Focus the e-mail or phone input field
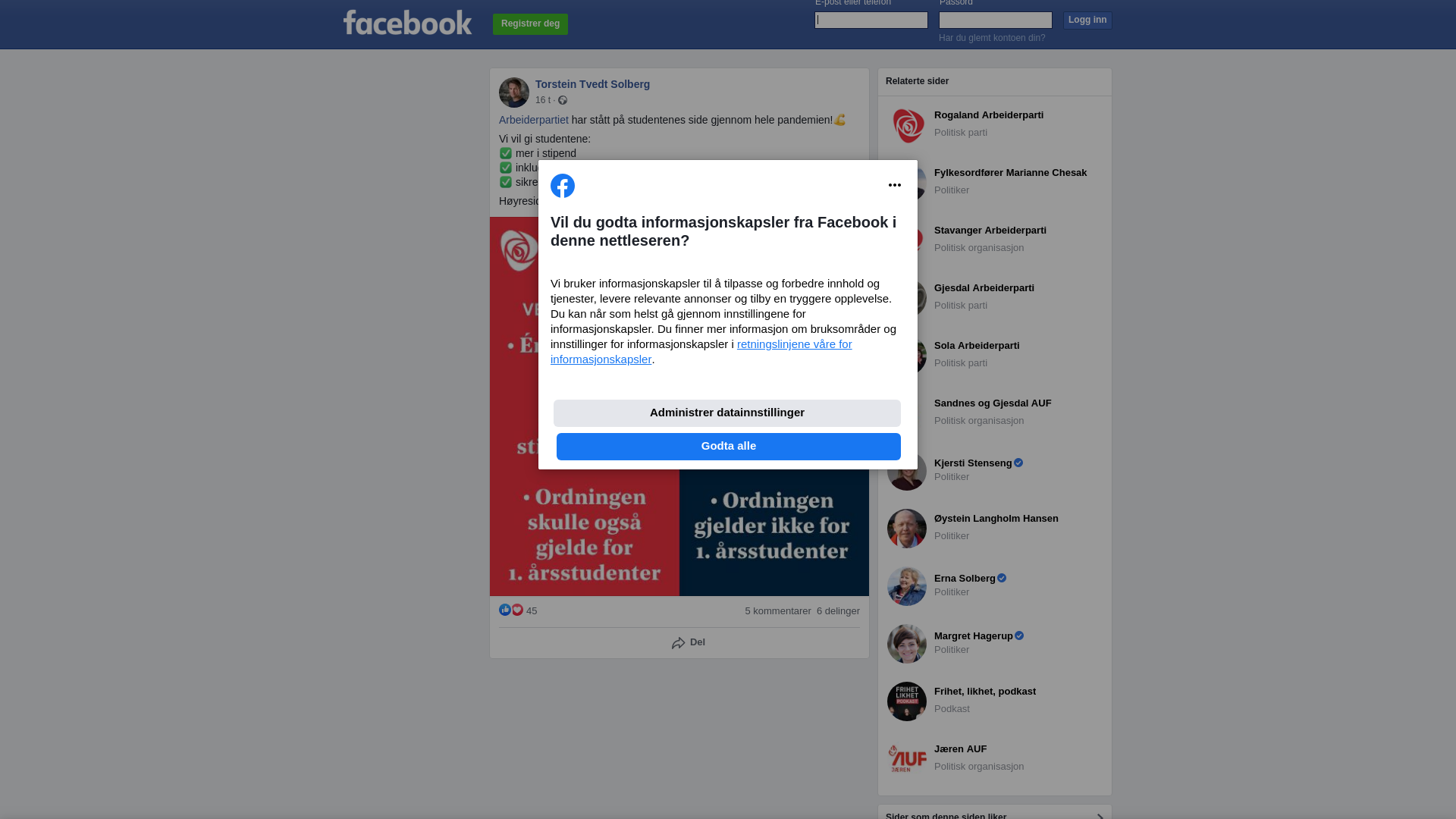 point(871,20)
